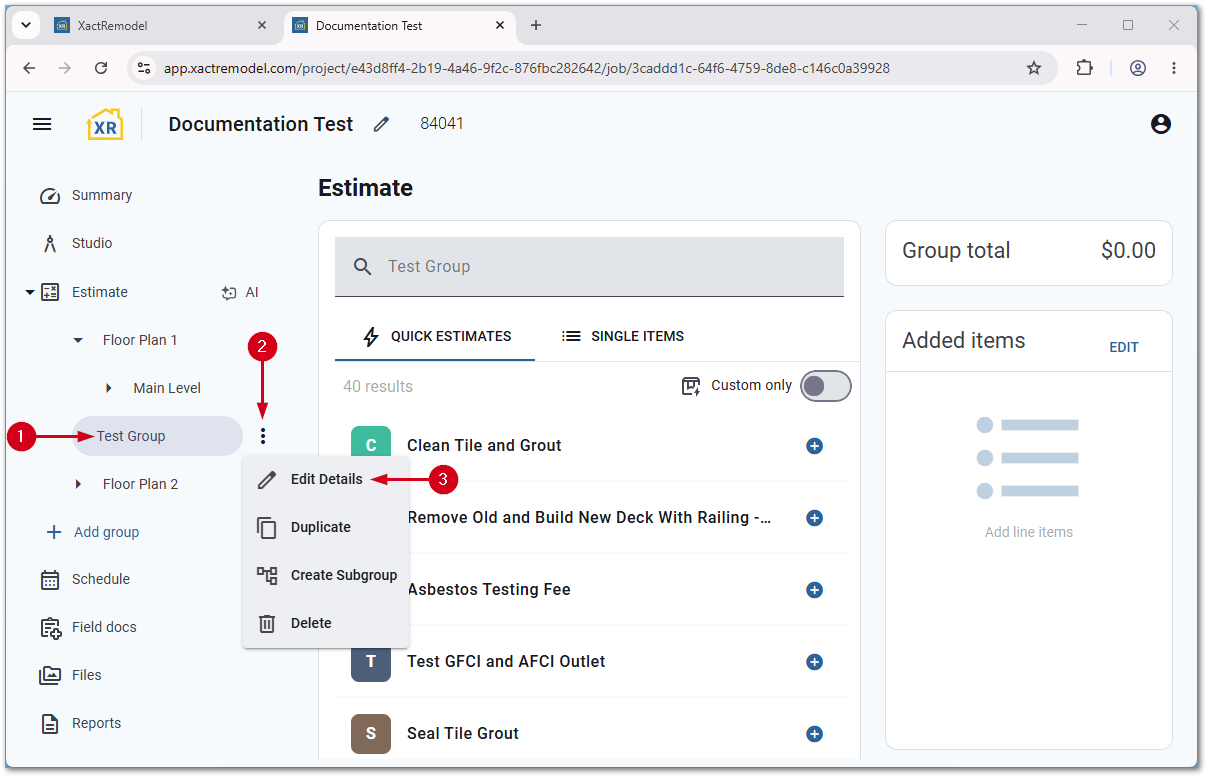This screenshot has height=777, width=1207.
Task: Add Remove Old and Build New Deck item
Action: [814, 518]
